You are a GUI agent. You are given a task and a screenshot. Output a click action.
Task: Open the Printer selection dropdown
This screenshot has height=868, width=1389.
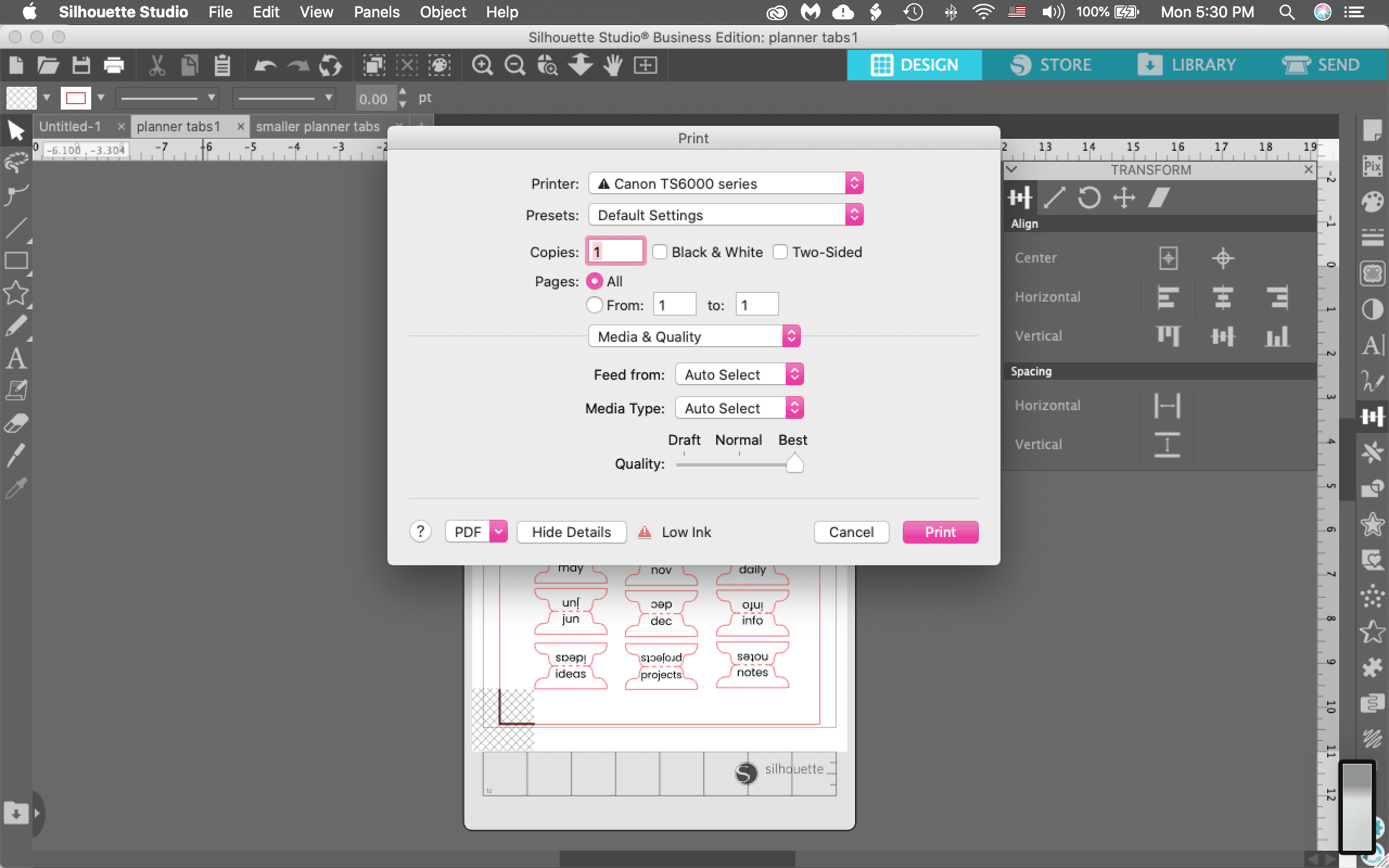[725, 184]
